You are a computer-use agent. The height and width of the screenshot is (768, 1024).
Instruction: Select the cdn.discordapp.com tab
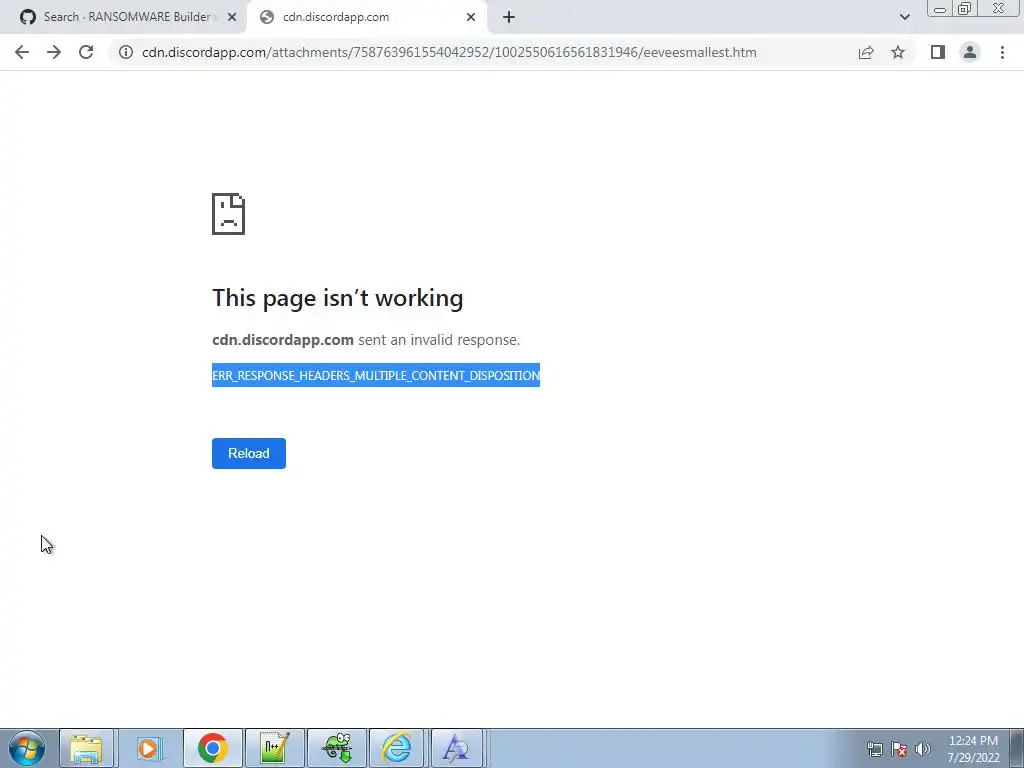366,17
